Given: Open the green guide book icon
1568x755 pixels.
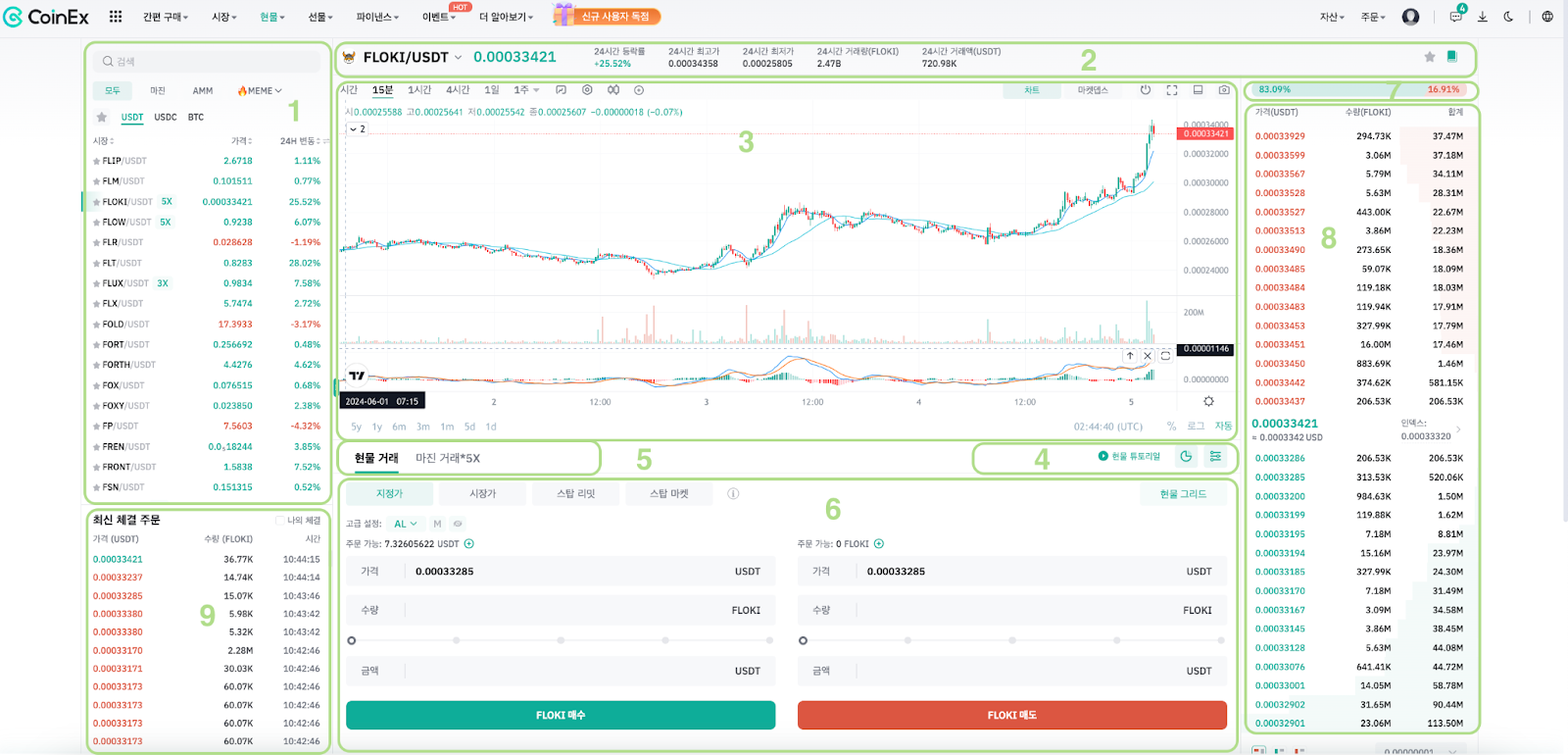Looking at the screenshot, I should 1452,57.
